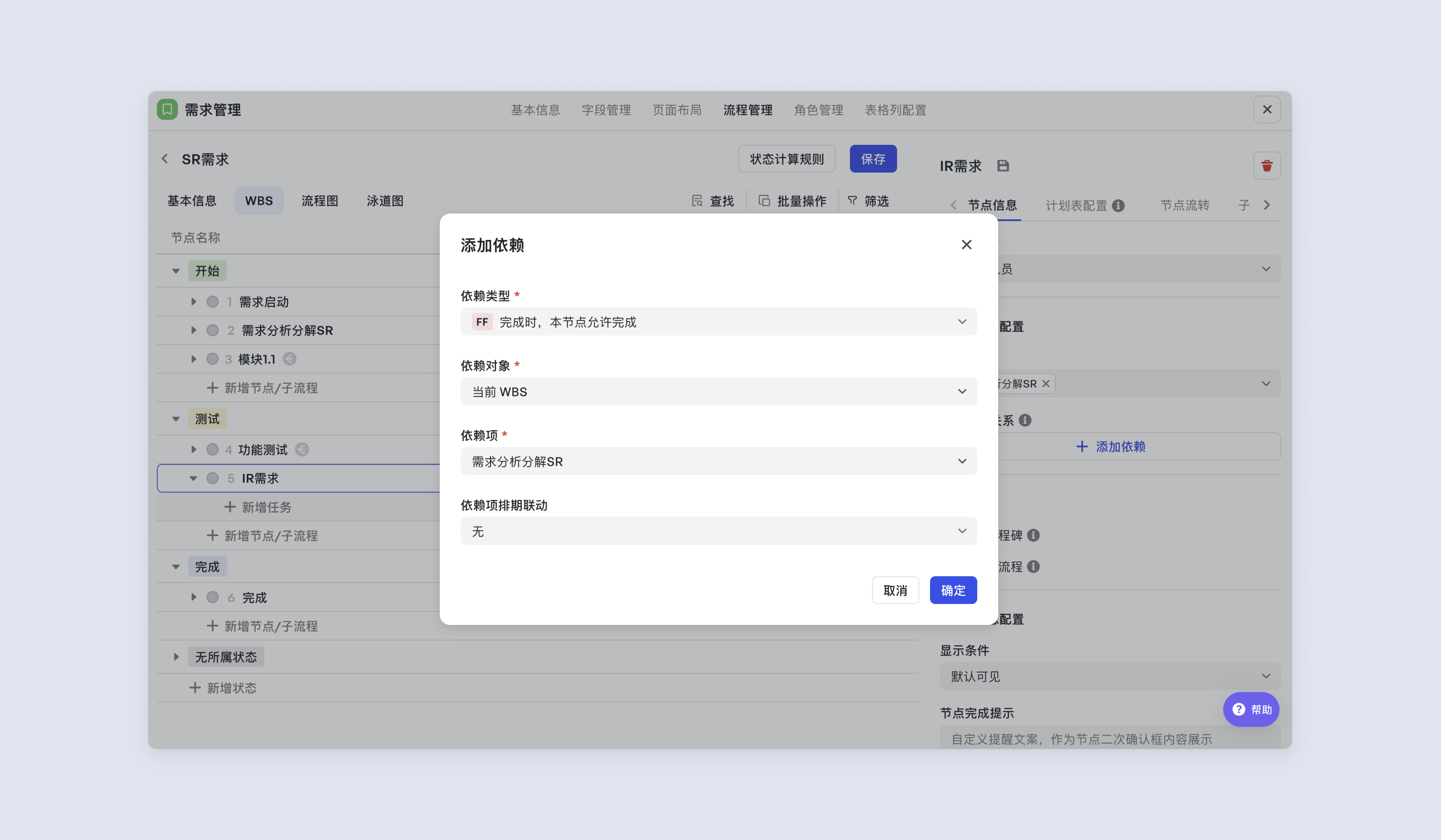
Task: Delete node using the red trash icon
Action: (1267, 166)
